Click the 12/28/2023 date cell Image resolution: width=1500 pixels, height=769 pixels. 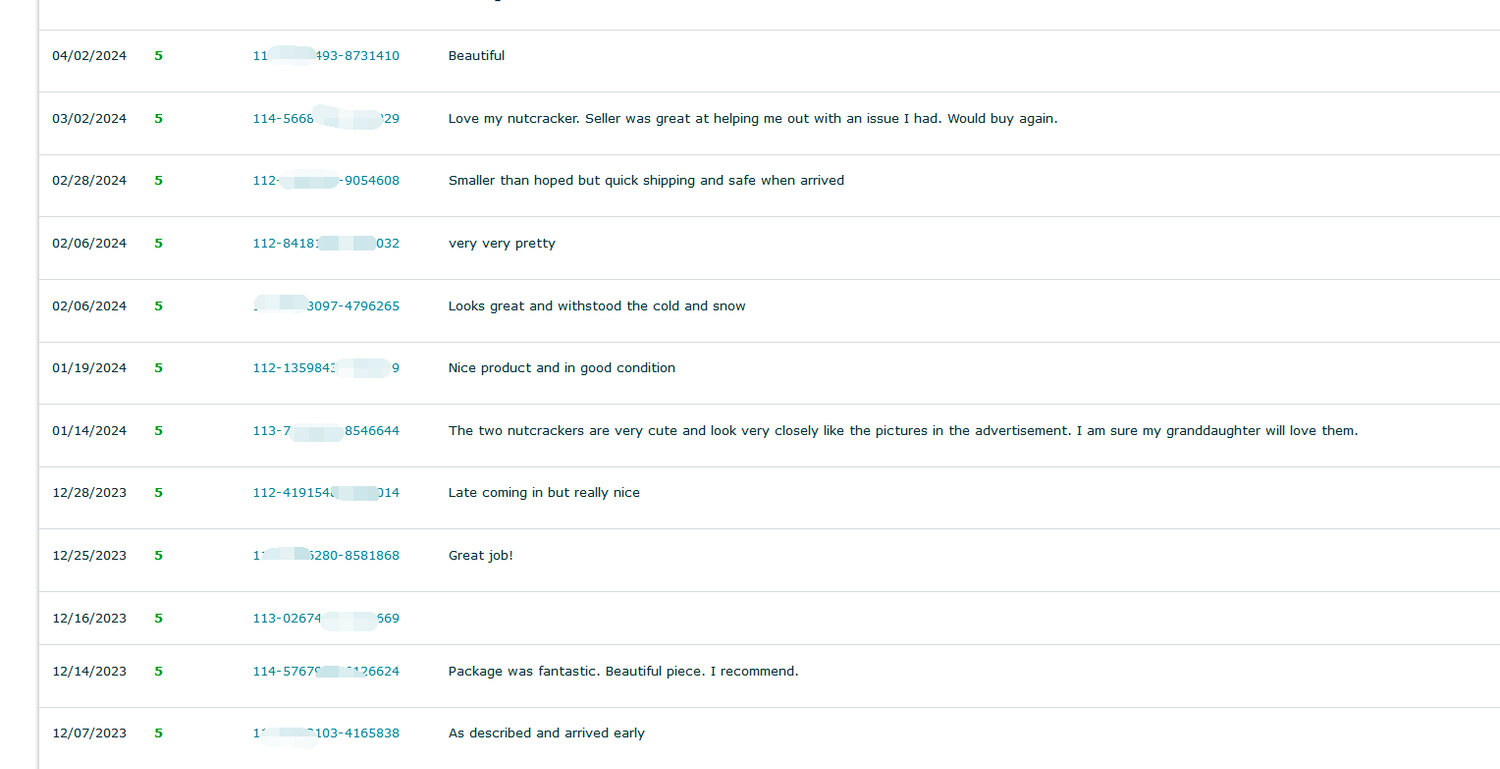[90, 493]
